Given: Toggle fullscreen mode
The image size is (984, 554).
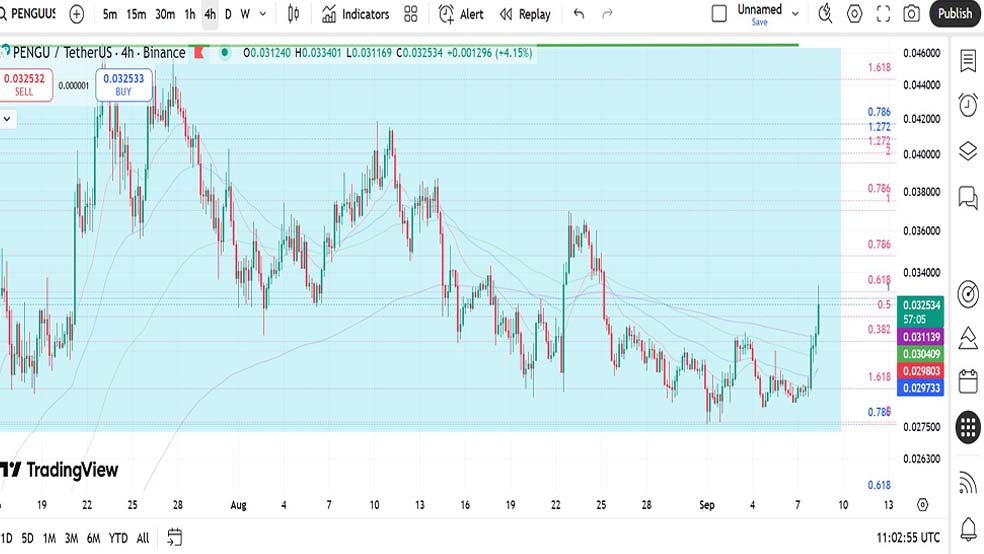Looking at the screenshot, I should [883, 14].
